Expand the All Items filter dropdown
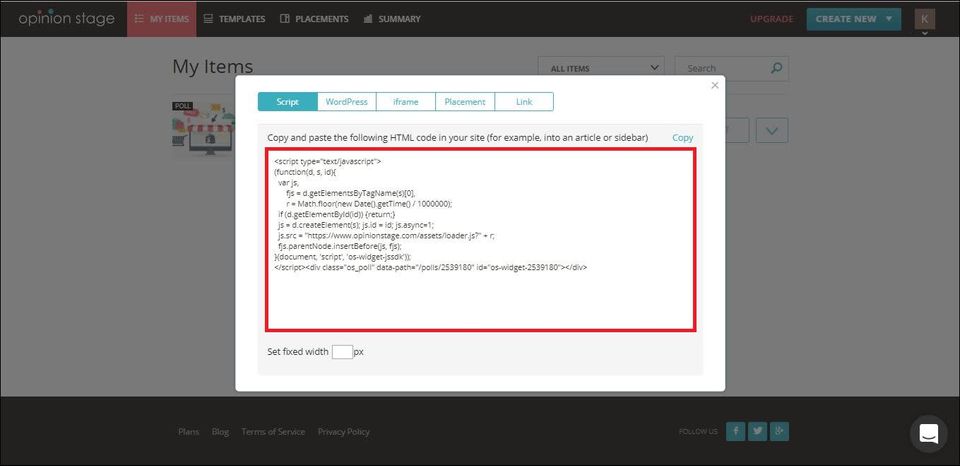960x466 pixels. pyautogui.click(x=601, y=69)
